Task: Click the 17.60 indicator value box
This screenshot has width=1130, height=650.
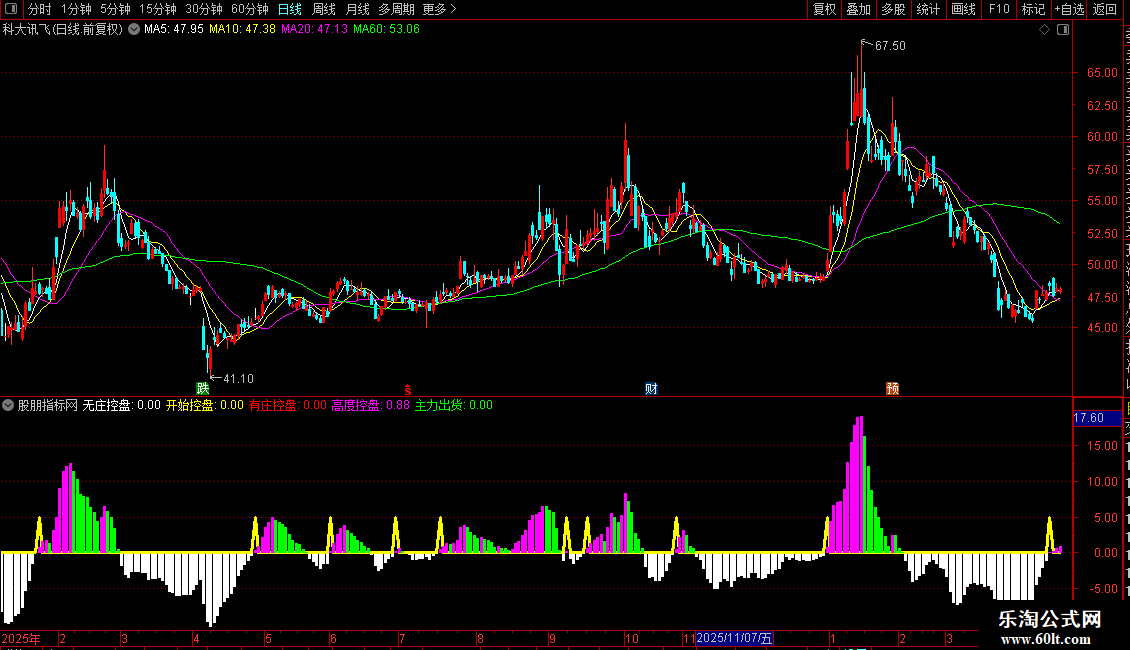Action: (x=1098, y=418)
